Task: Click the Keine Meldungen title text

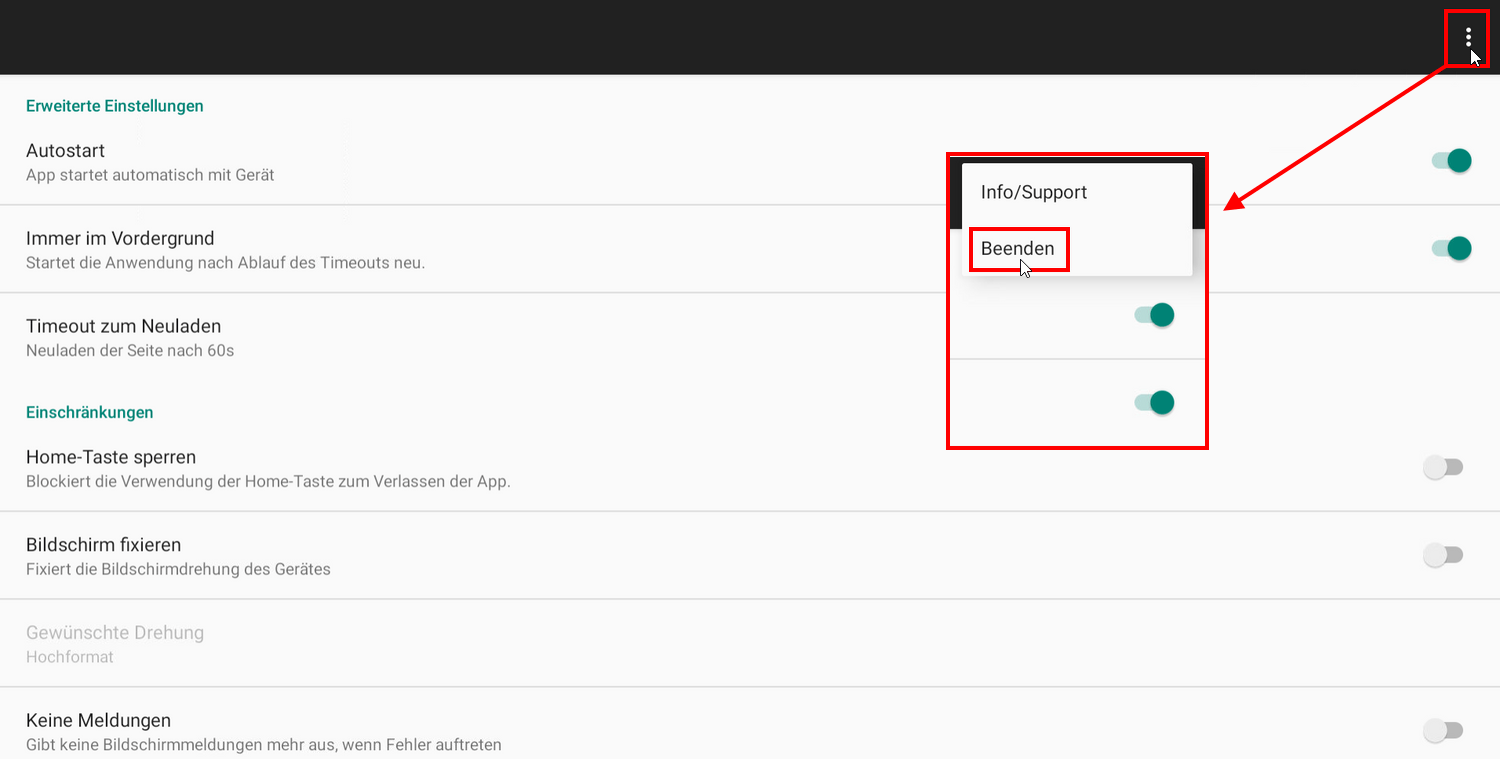Action: coord(98,721)
